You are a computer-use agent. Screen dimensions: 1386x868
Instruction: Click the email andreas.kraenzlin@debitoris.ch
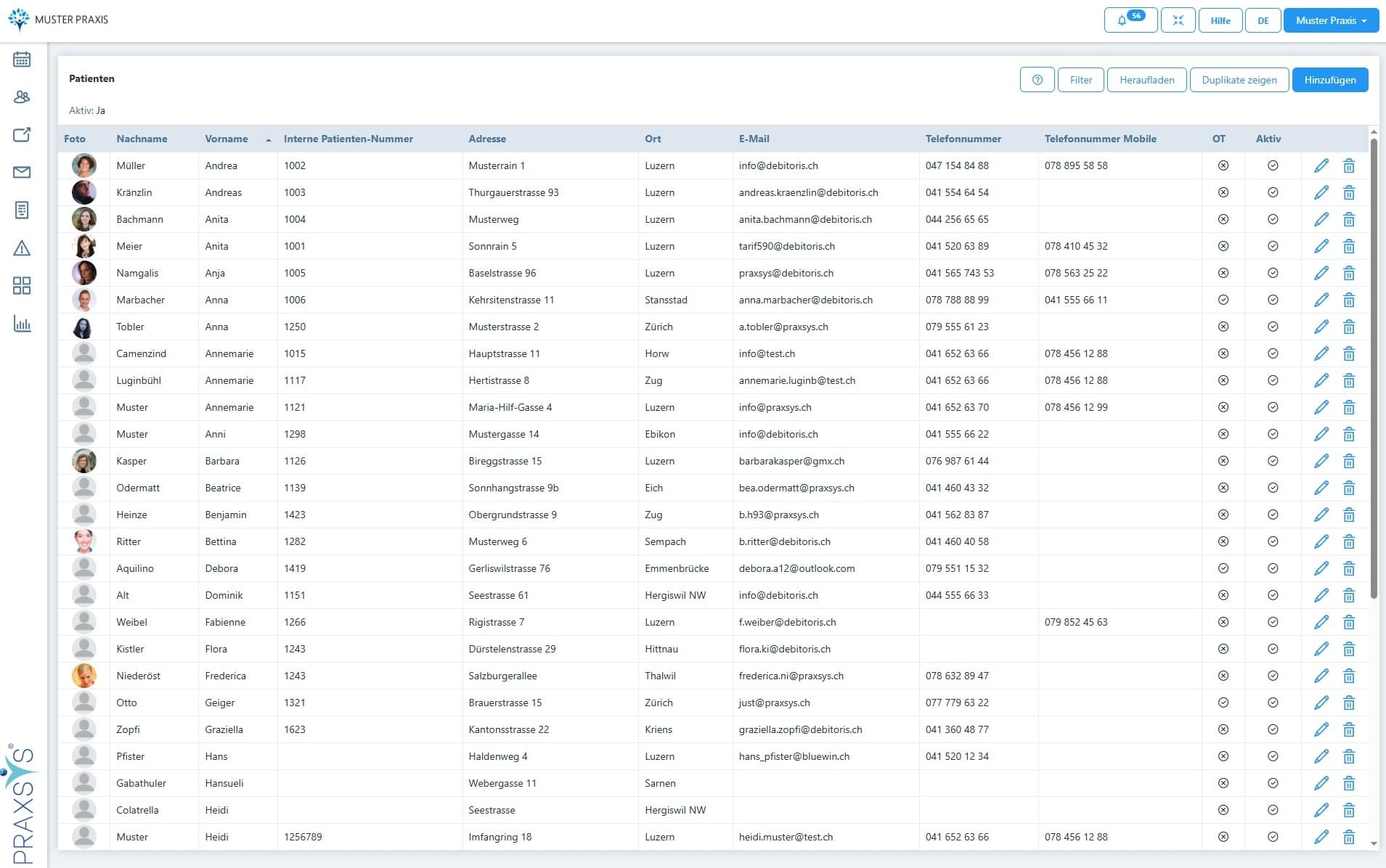(808, 192)
